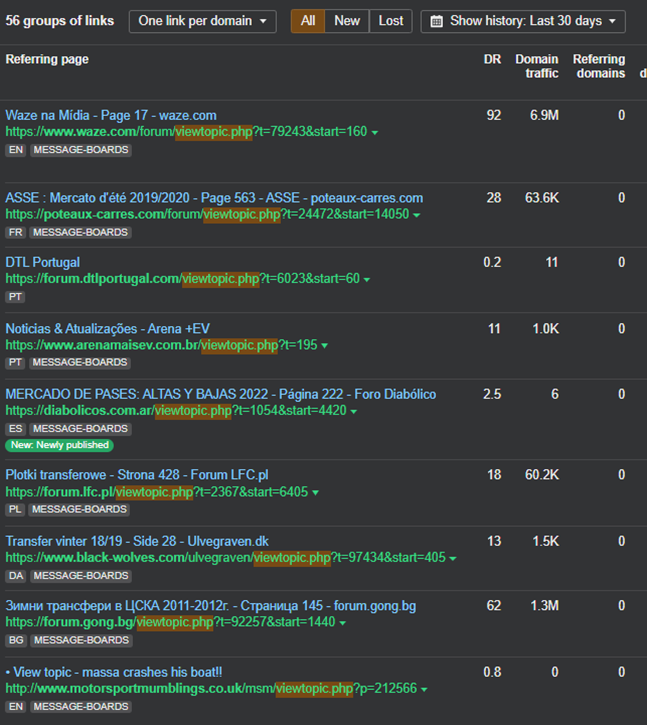Click BG language tag under forum.gong.bg row
The height and width of the screenshot is (725, 647).
click(x=16, y=640)
